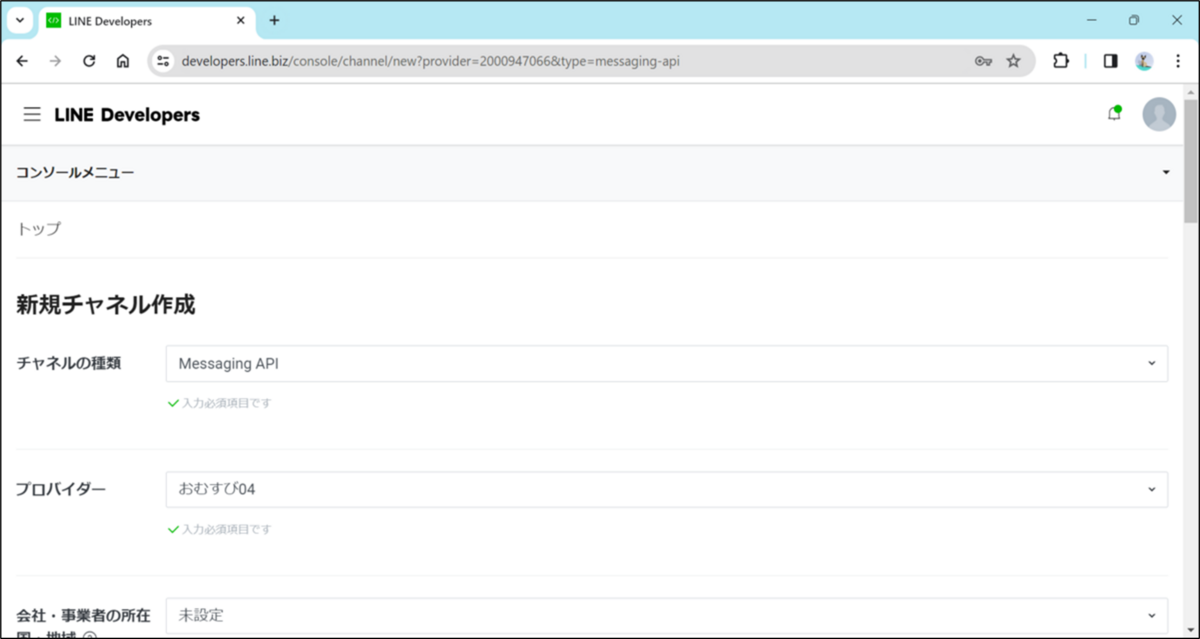Click the notification bell icon
Viewport: 1200px width, 639px height.
[x=1114, y=114]
